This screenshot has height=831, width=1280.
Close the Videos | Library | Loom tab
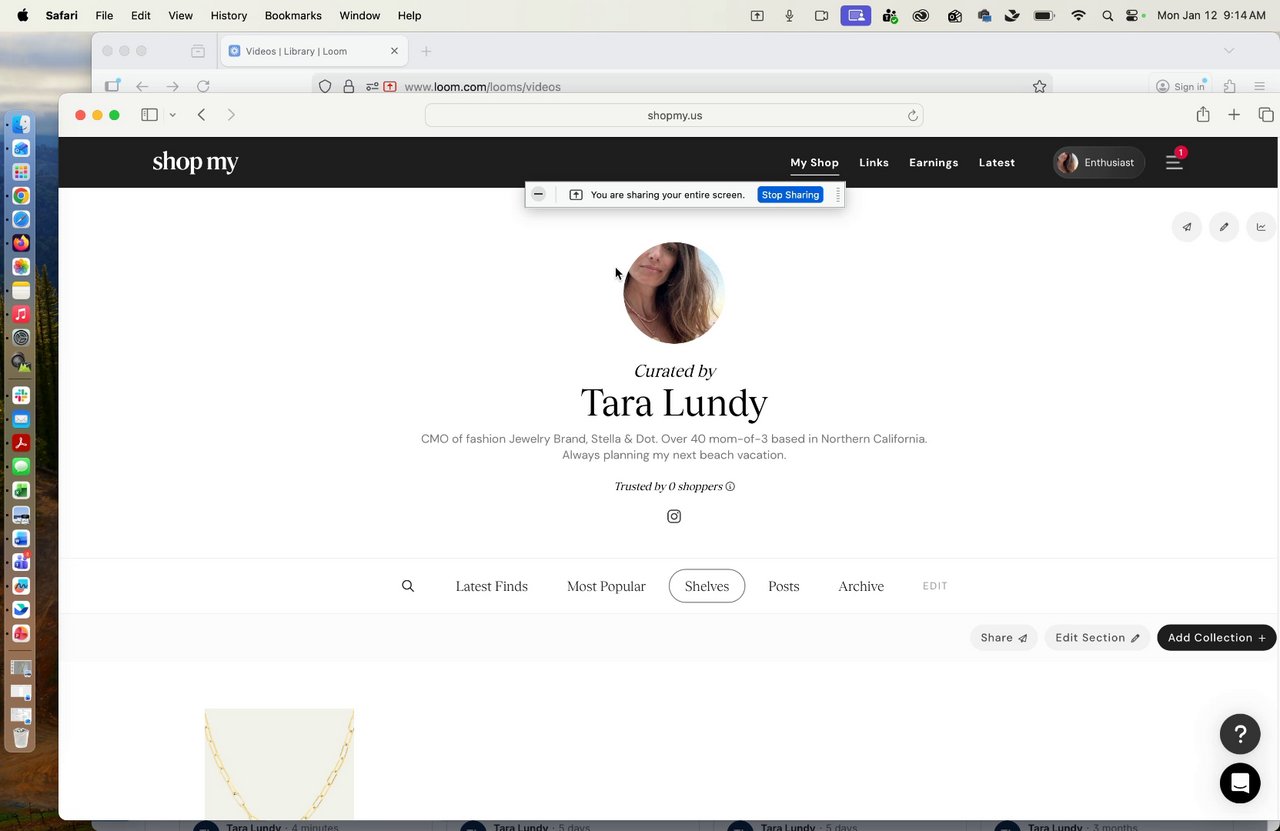(x=394, y=51)
